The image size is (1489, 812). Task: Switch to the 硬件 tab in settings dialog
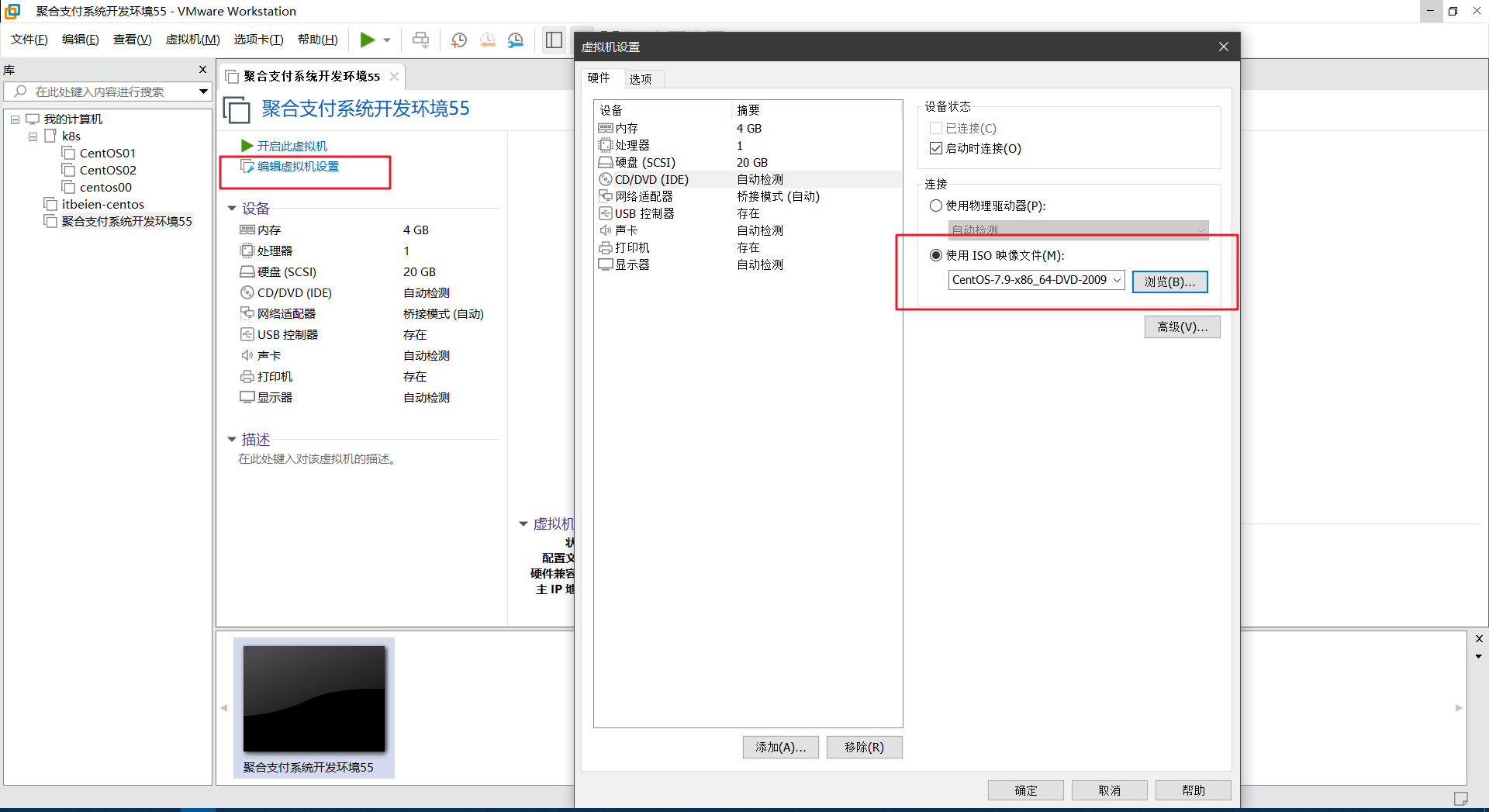tap(599, 78)
